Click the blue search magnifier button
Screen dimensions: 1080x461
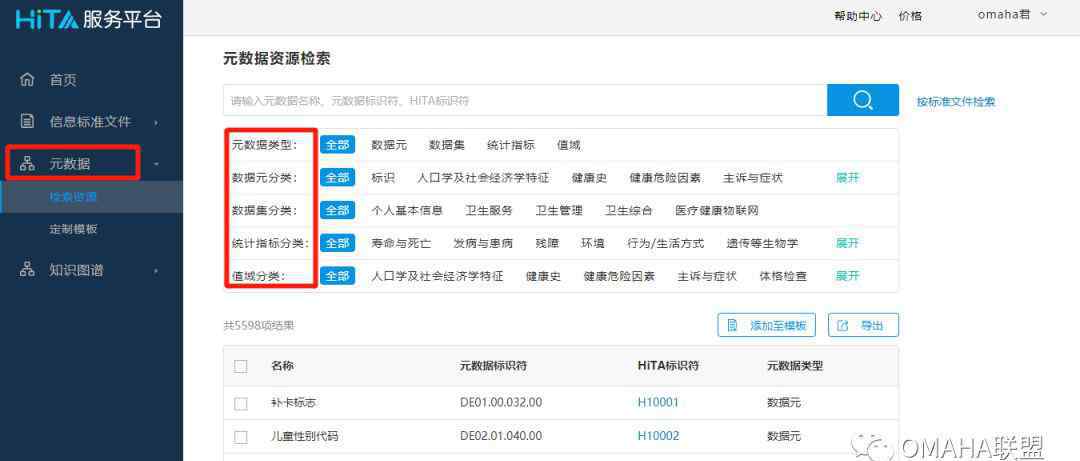click(x=862, y=100)
